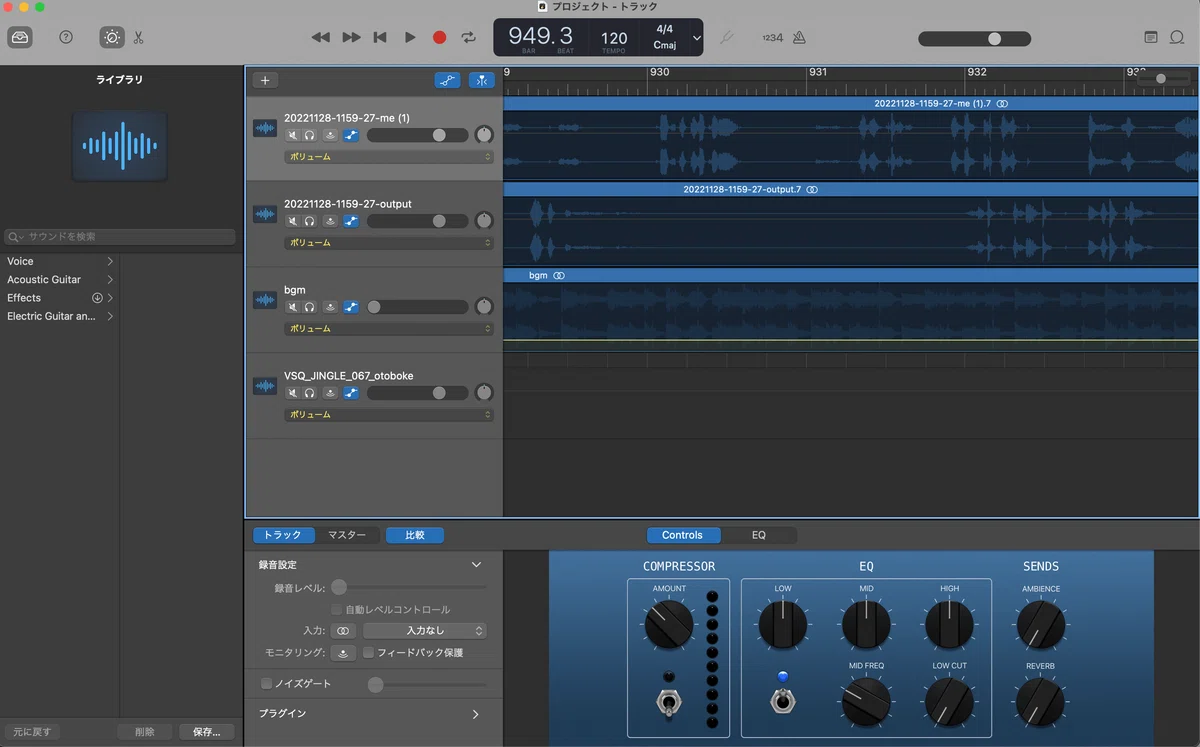Solo the 20221128-1159-27-output track
This screenshot has width=1200, height=747.
310,221
